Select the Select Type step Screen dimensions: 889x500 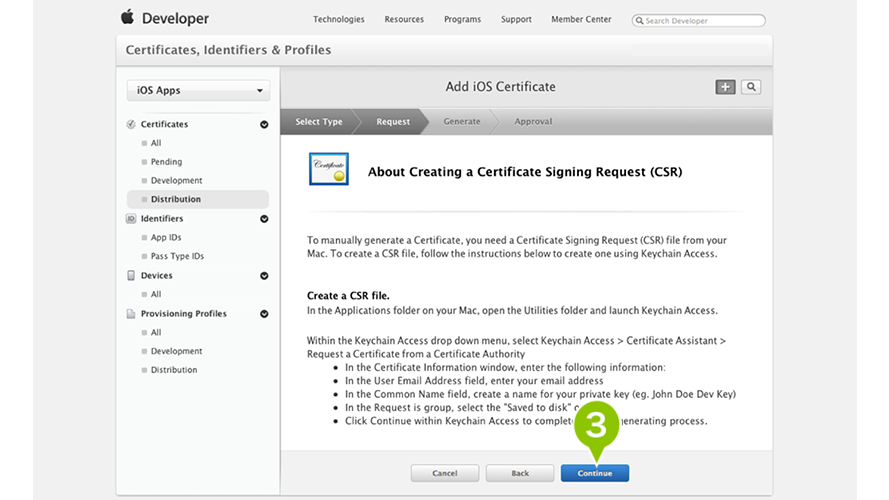(319, 122)
